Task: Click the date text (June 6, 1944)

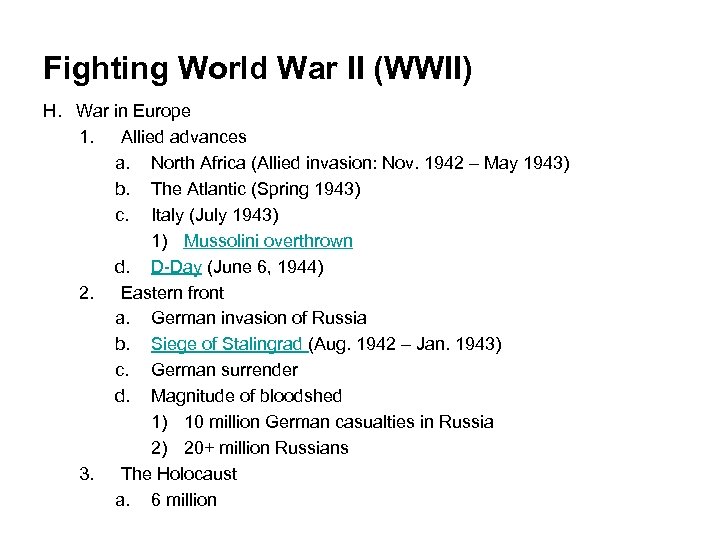Action: [265, 267]
